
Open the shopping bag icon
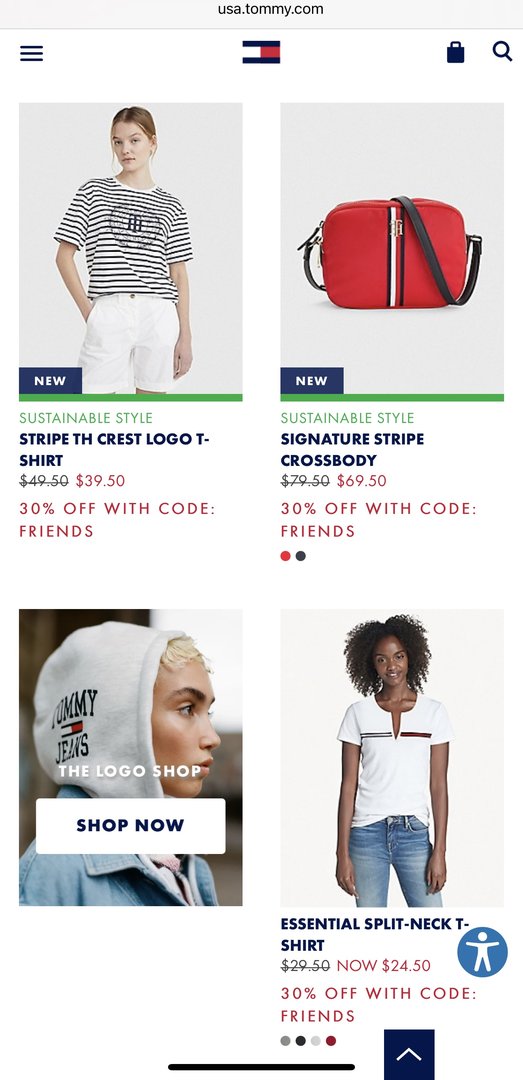pos(455,52)
